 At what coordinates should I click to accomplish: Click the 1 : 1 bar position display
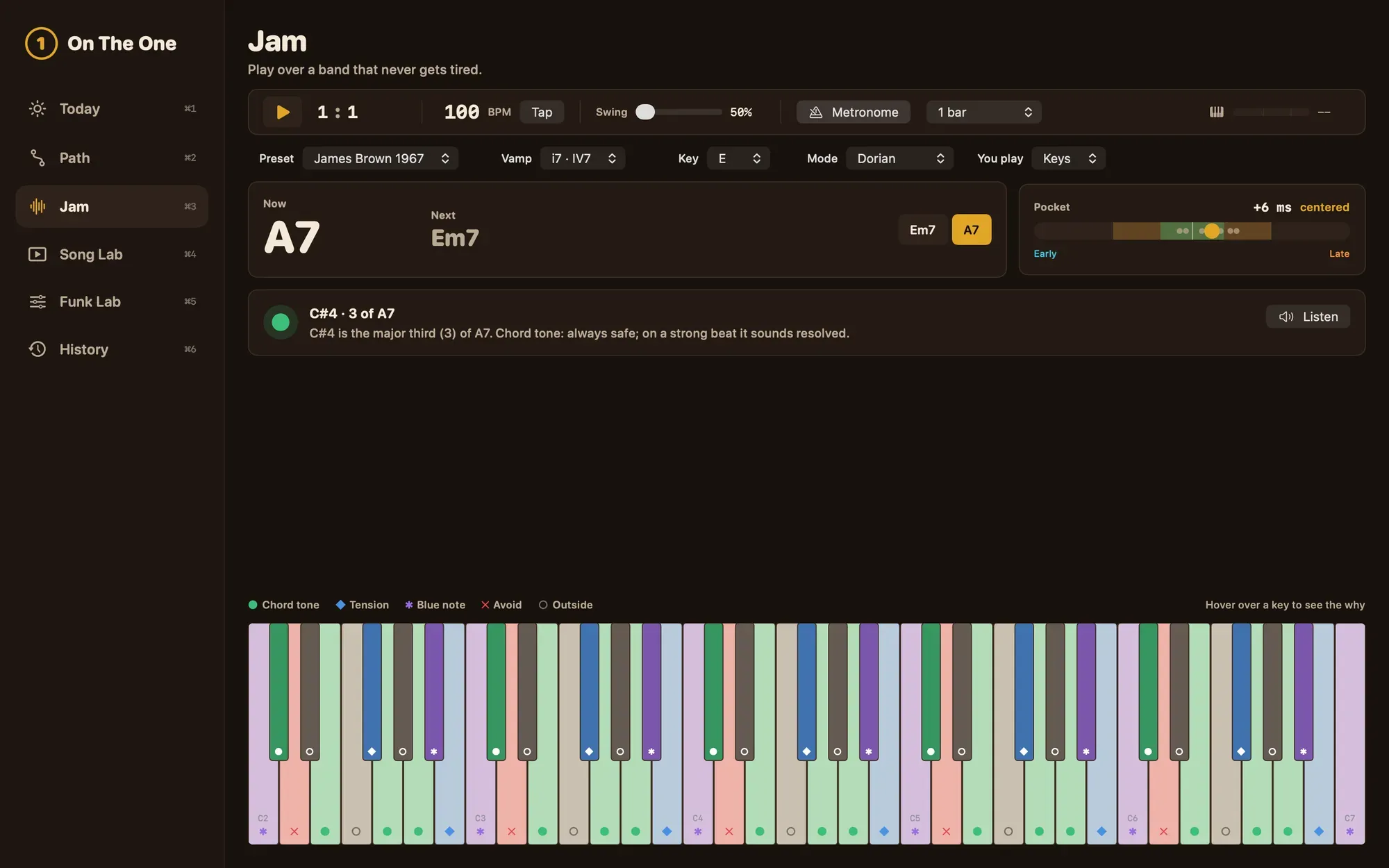pyautogui.click(x=338, y=112)
